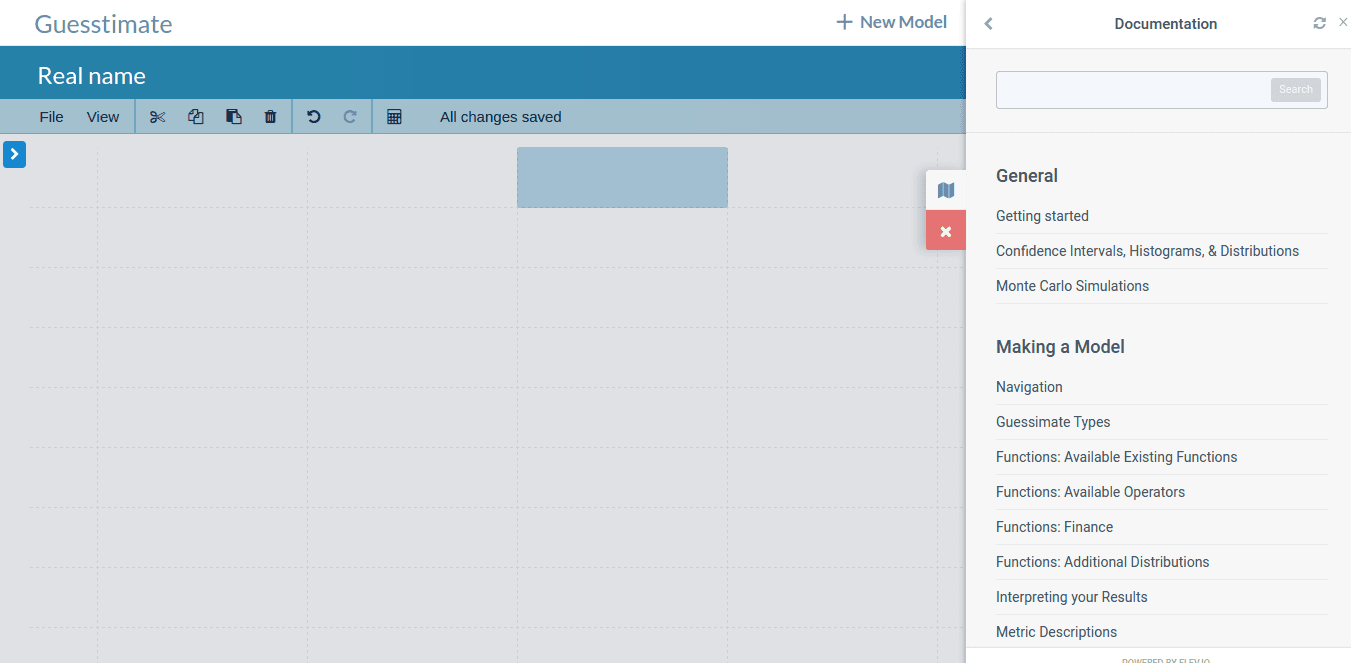Open the File menu
1351x663 pixels.
51,117
